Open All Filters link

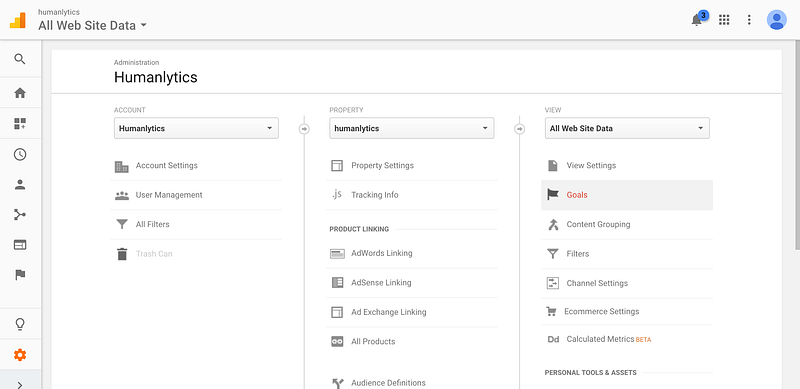click(153, 224)
